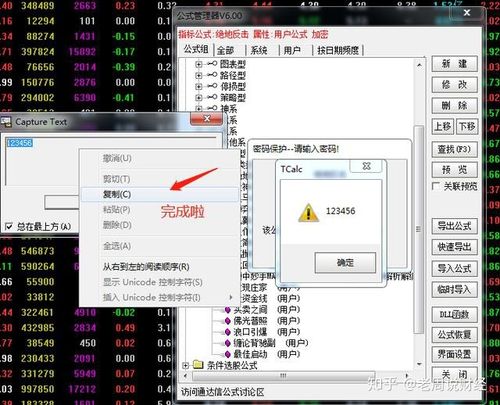
Task: Switch to the 系统 tab
Action: click(x=259, y=50)
